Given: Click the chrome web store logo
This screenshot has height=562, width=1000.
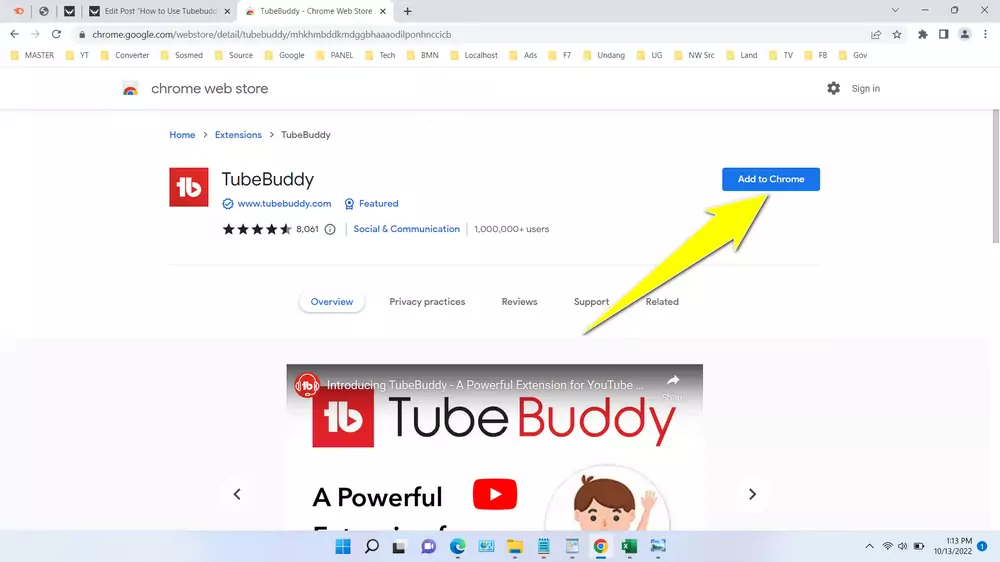Looking at the screenshot, I should (x=130, y=89).
